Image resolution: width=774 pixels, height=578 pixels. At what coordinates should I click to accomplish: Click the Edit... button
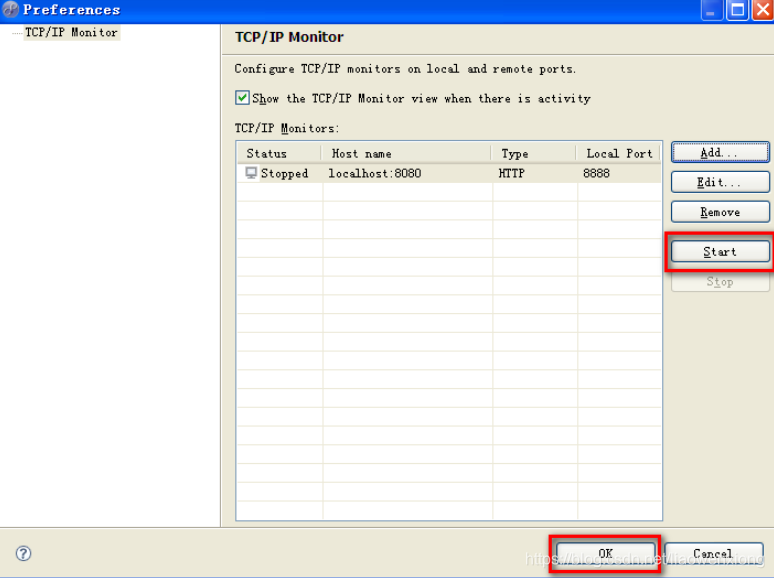pos(720,182)
